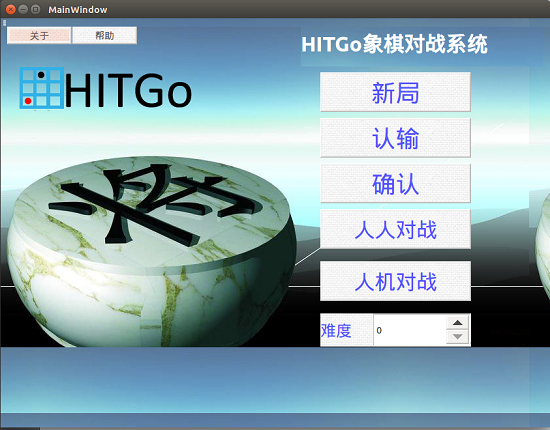Click the HITGo象棋对战系统 title text
550x430 pixels.
click(x=394, y=44)
